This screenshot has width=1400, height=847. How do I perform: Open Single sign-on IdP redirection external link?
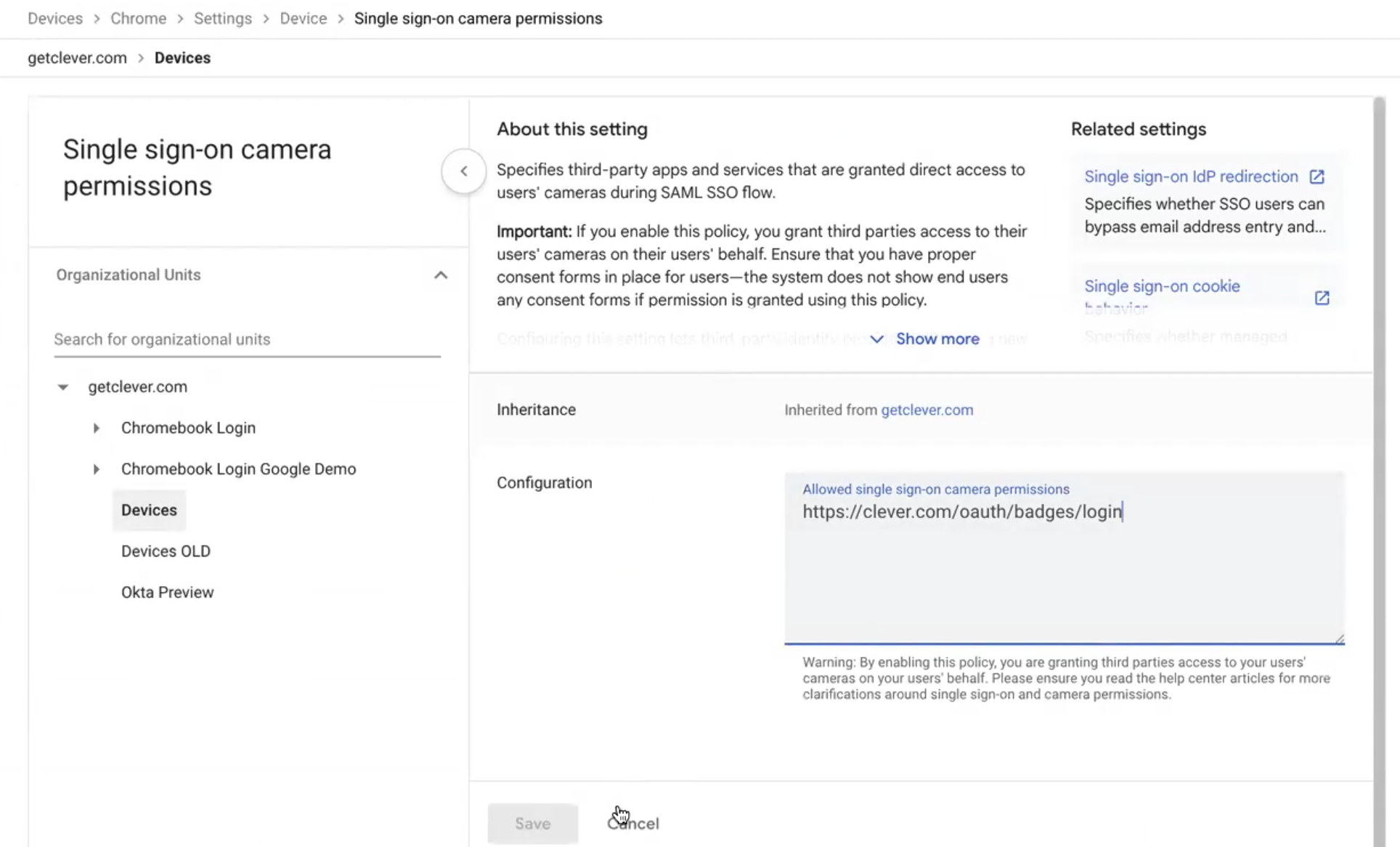1316,176
